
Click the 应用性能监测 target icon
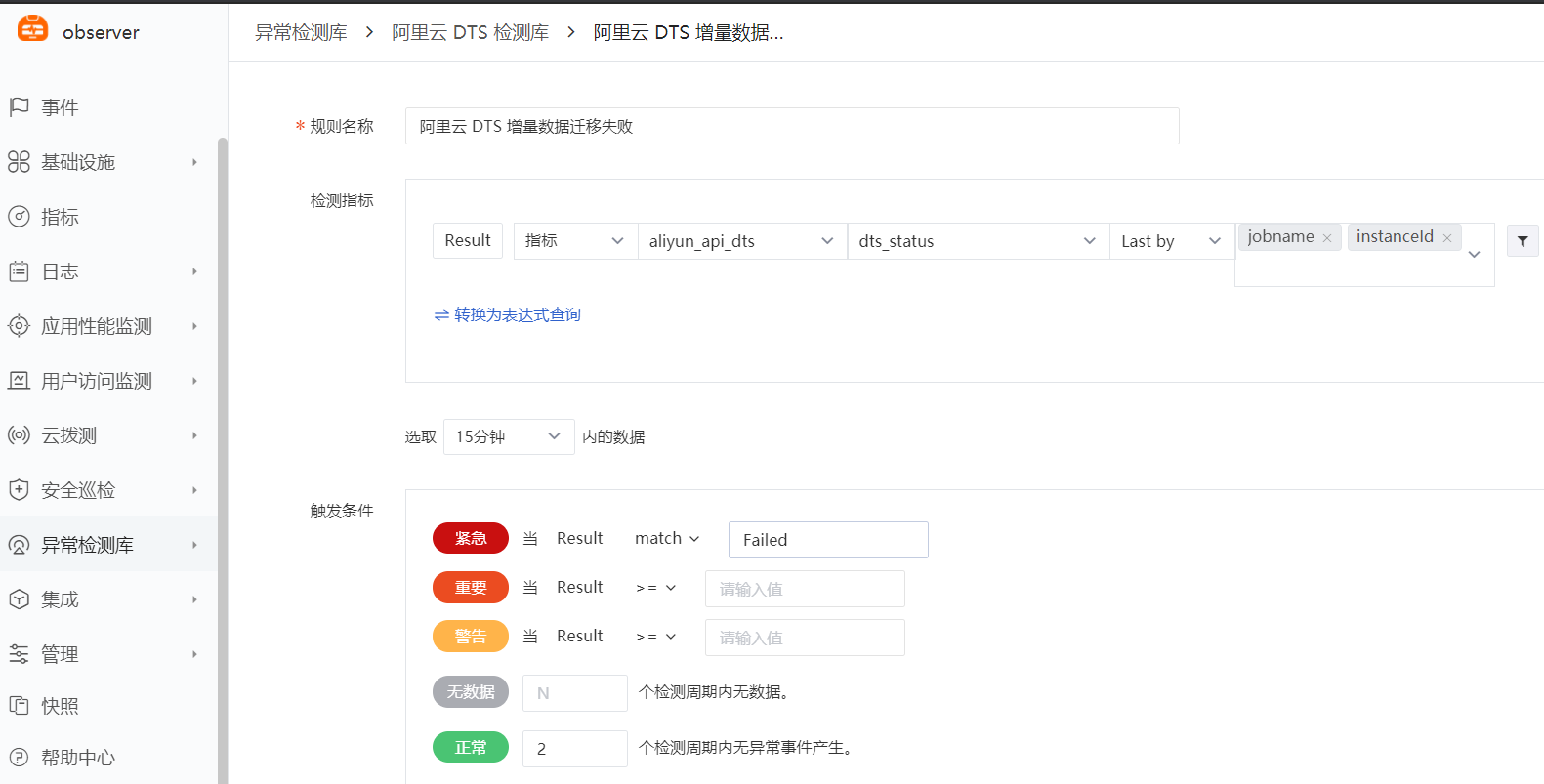19,326
